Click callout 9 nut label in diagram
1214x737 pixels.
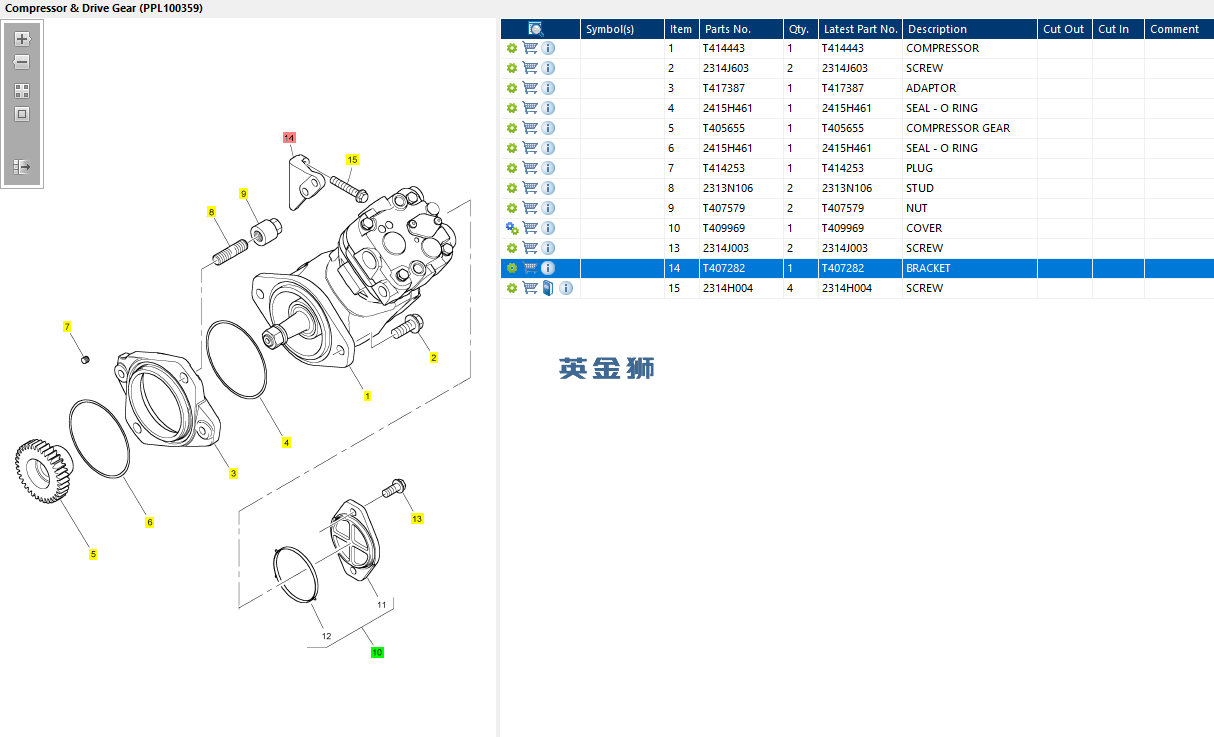243,193
